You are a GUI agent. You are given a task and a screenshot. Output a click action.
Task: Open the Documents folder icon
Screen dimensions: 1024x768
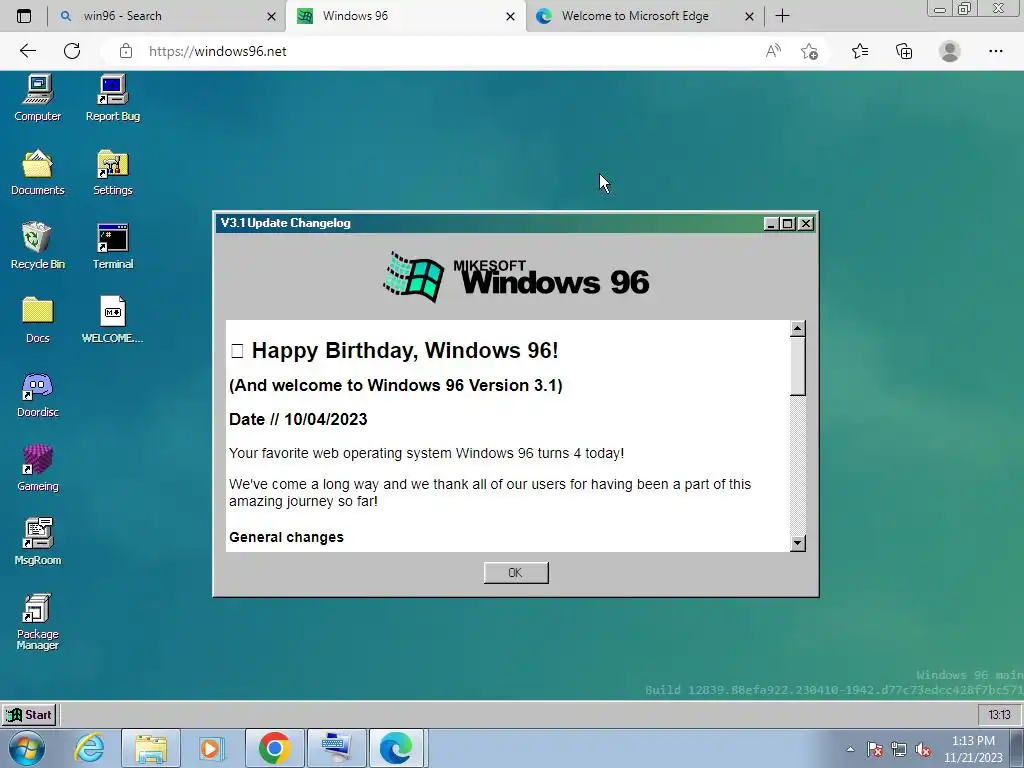[x=37, y=172]
